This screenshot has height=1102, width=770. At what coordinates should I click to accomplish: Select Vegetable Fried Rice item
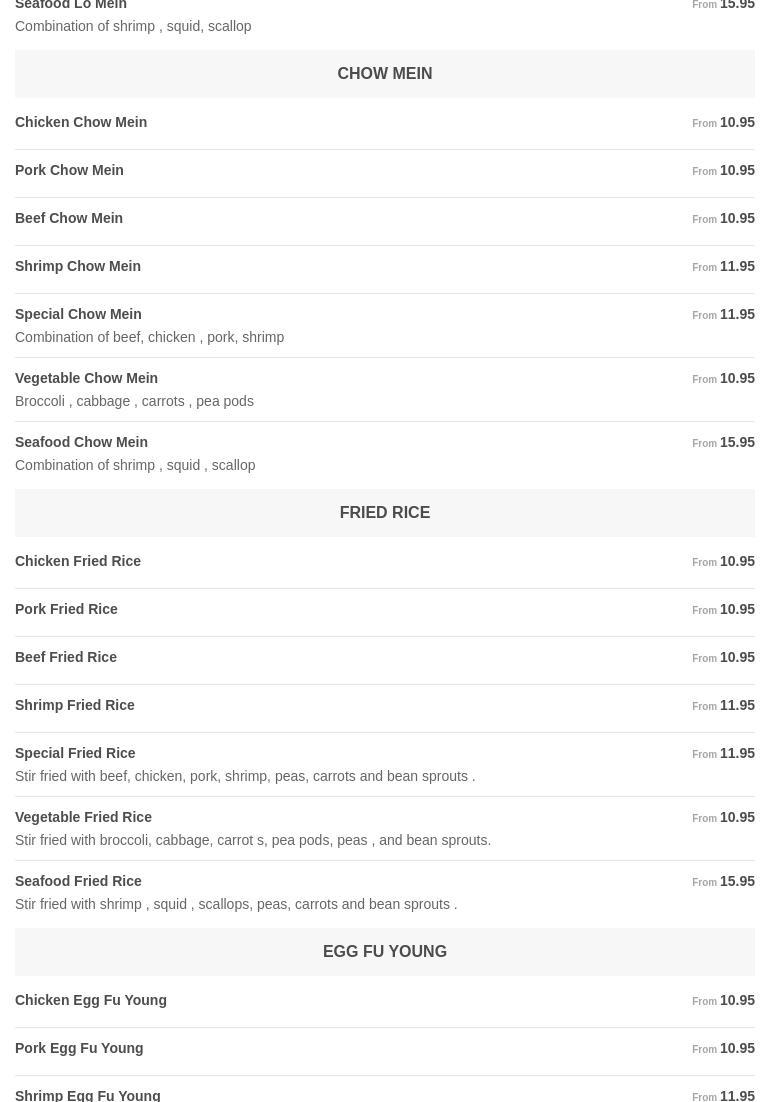pyautogui.click(x=83, y=817)
